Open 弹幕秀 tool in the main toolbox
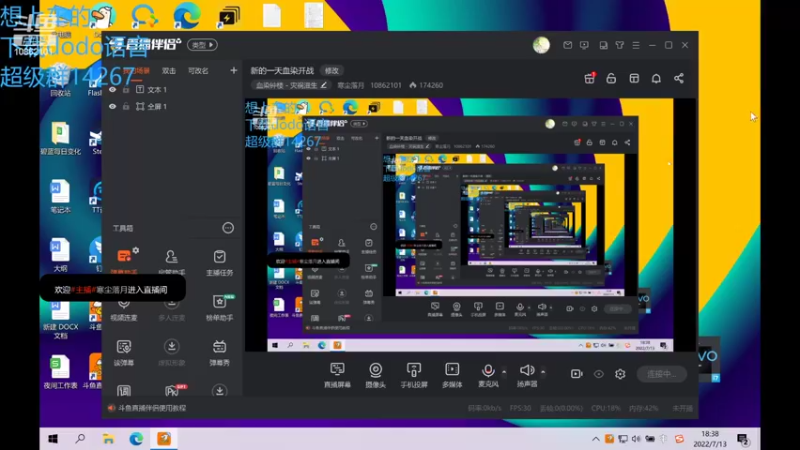This screenshot has height=450, width=800. tap(219, 352)
